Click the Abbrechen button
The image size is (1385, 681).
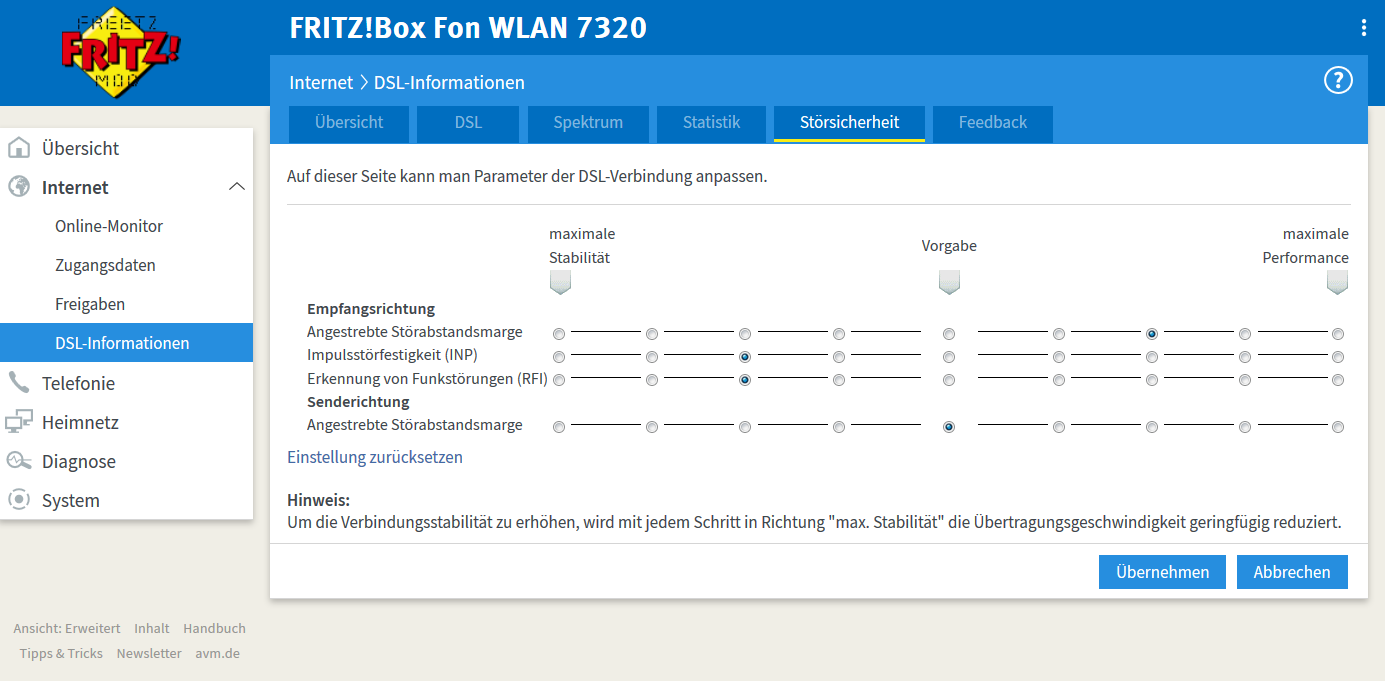[x=1292, y=572]
